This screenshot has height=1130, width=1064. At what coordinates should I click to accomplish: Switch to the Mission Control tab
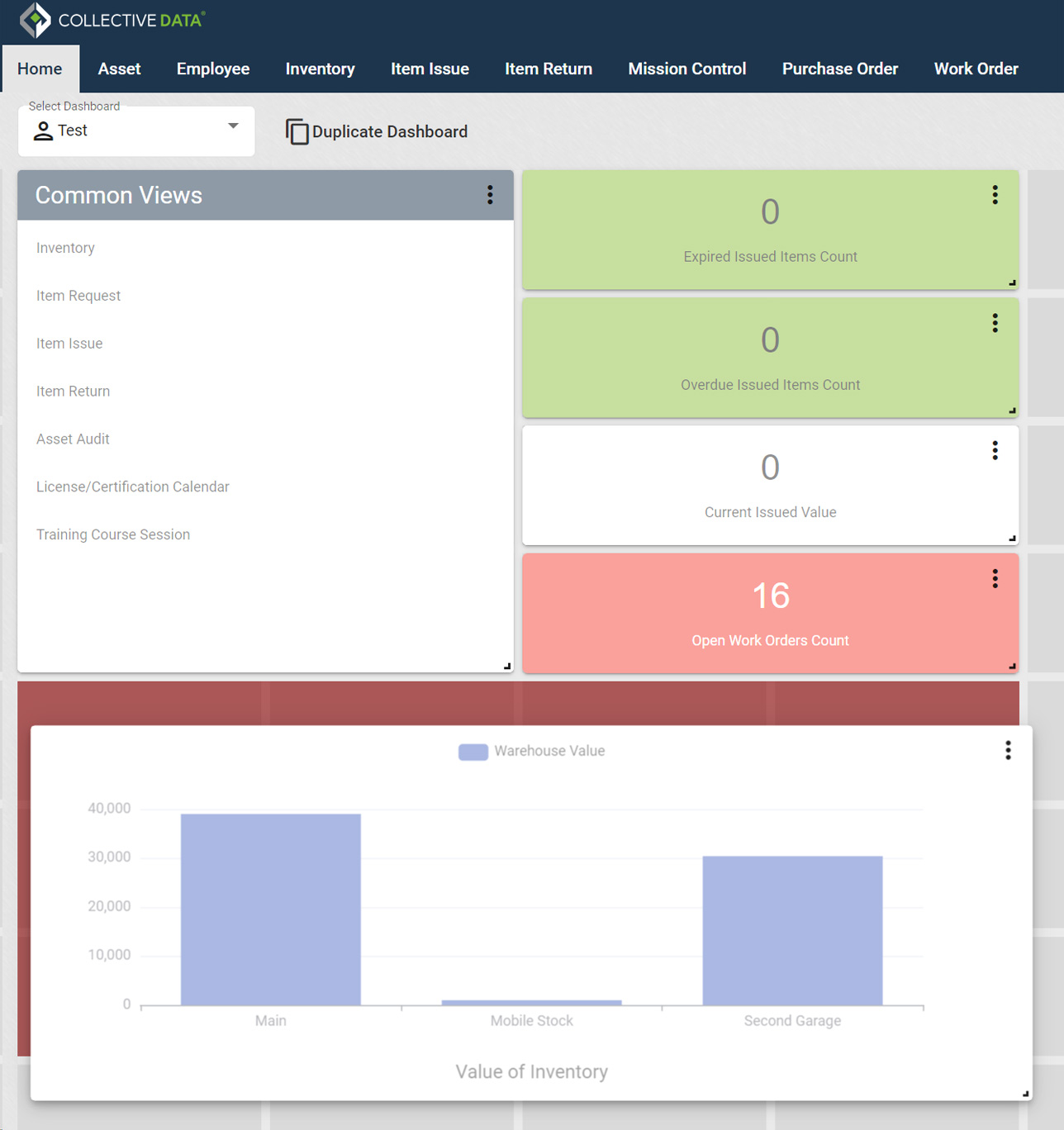pos(686,69)
